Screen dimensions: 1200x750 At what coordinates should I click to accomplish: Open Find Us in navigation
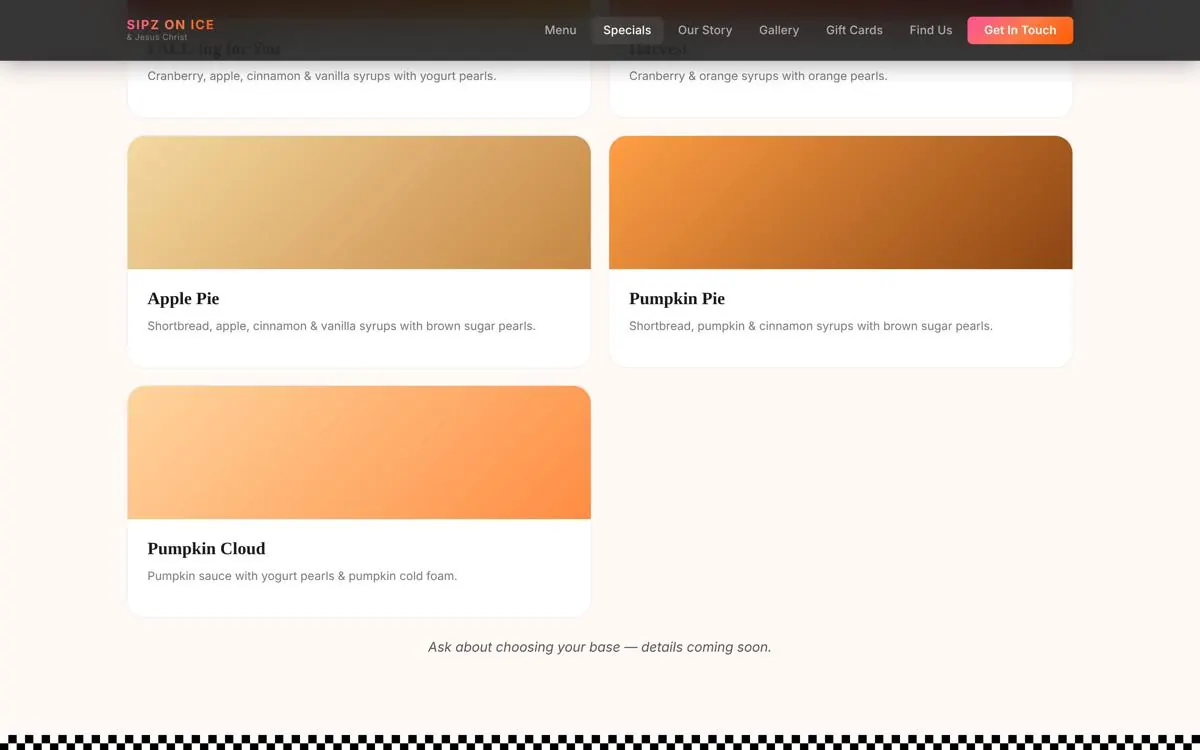point(931,30)
